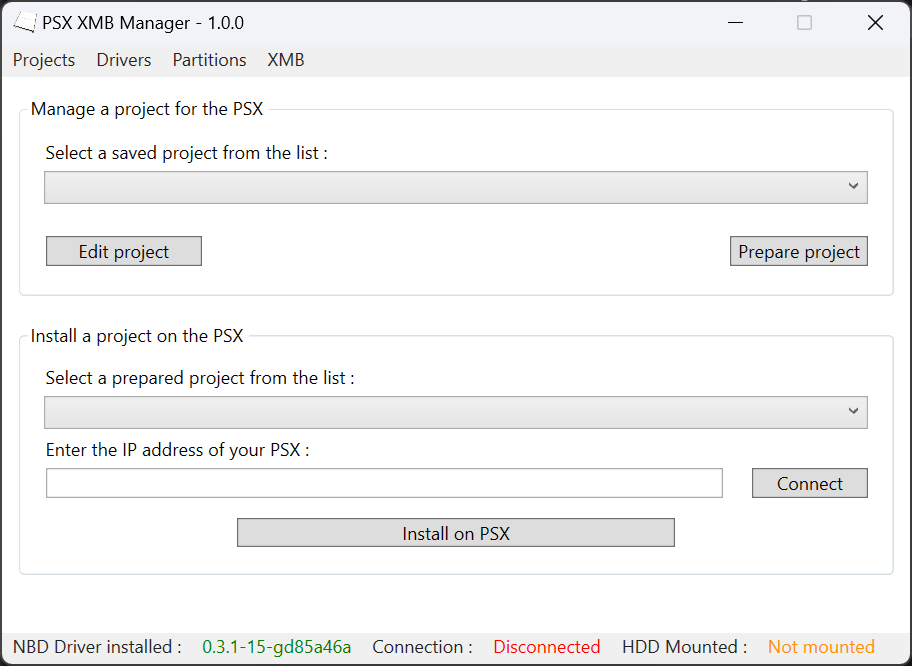Screen dimensions: 912x666
Task: Open the Drivers menu
Action: (x=123, y=60)
